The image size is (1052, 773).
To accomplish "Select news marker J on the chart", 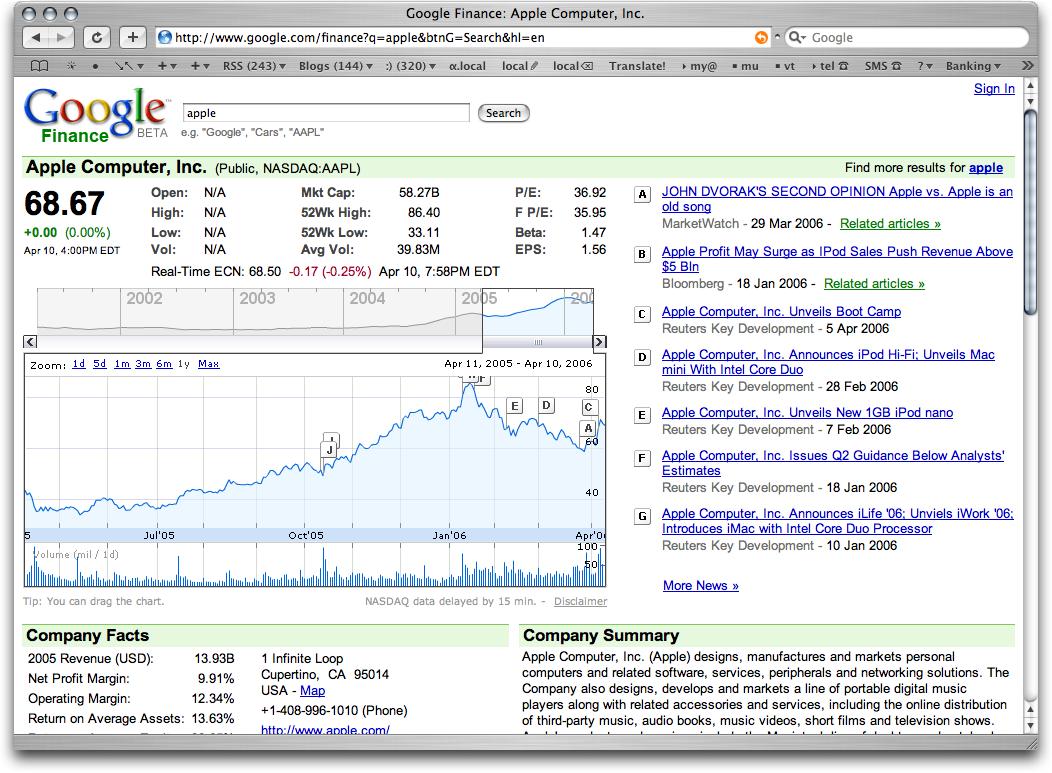I will 329,450.
